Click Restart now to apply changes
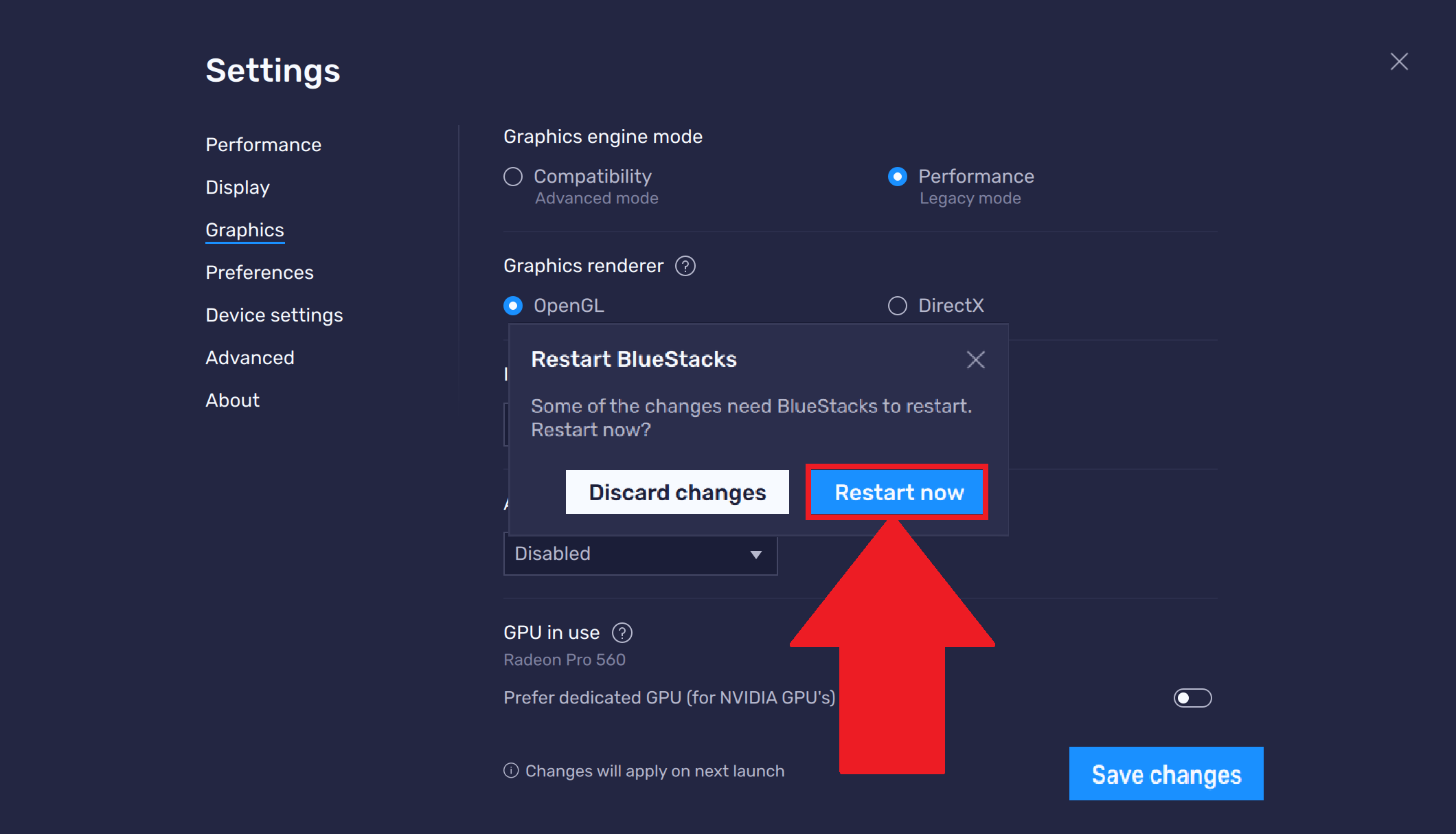Image resolution: width=1456 pixels, height=834 pixels. (898, 491)
